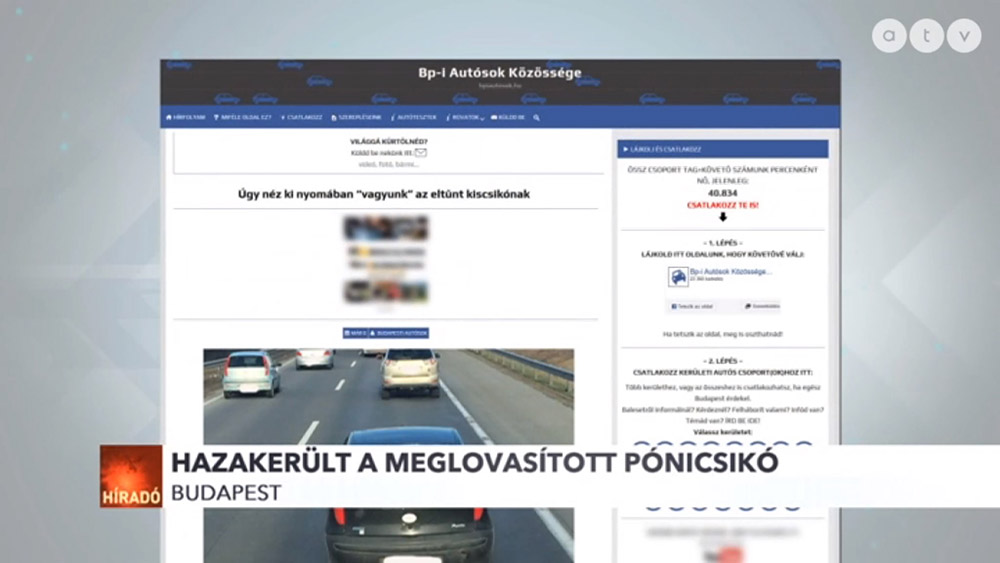1000x563 pixels.
Task: Click the envelope icon under Világgá kürtölnéd
Action: pyautogui.click(x=420, y=152)
